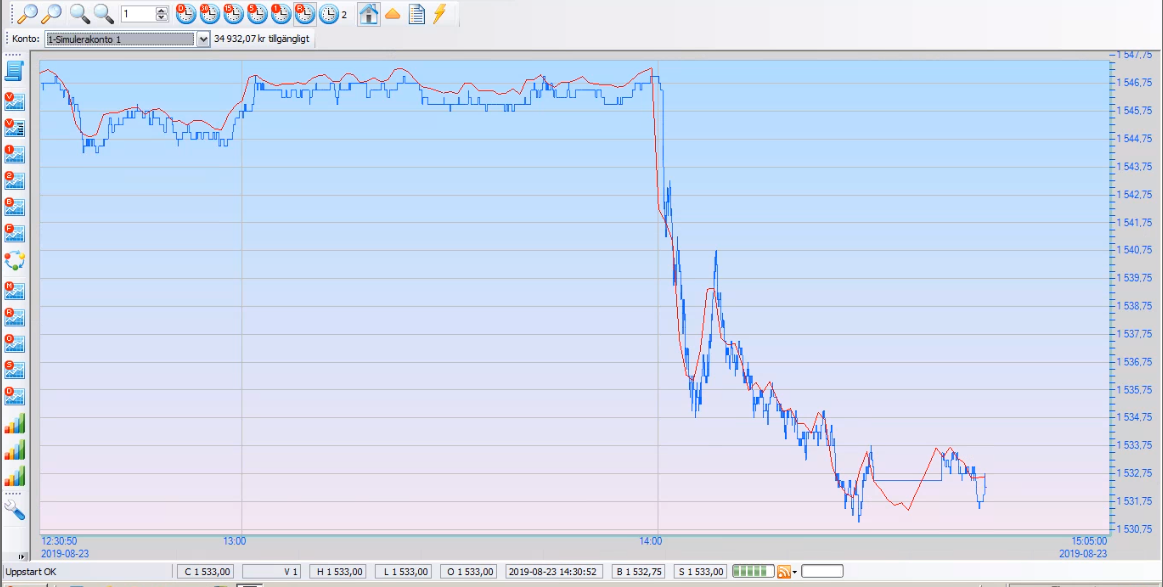
Task: Select the first red-badge clock timeframe button
Action: tap(185, 14)
